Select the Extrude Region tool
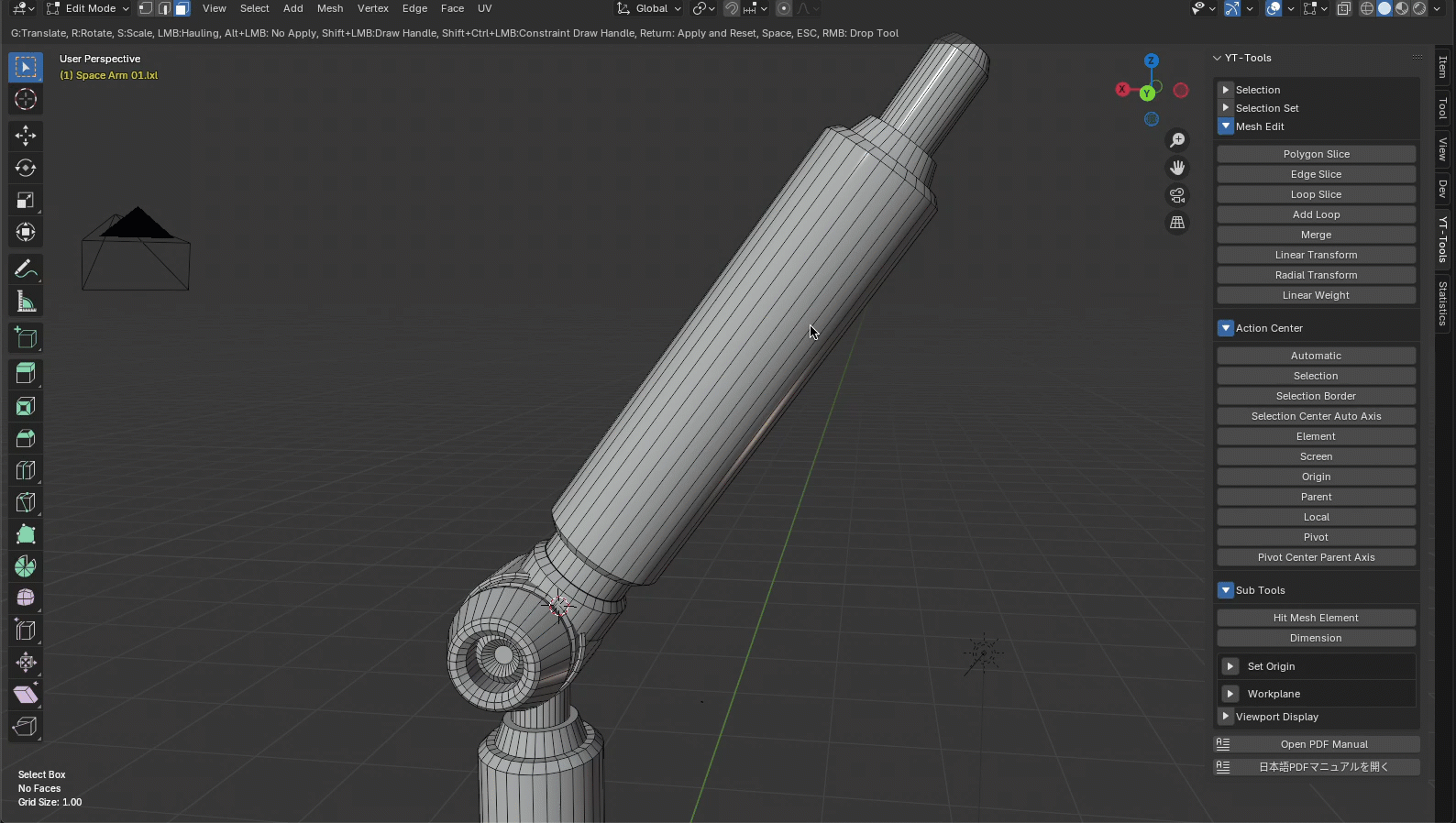Viewport: 1456px width, 823px height. tap(26, 373)
